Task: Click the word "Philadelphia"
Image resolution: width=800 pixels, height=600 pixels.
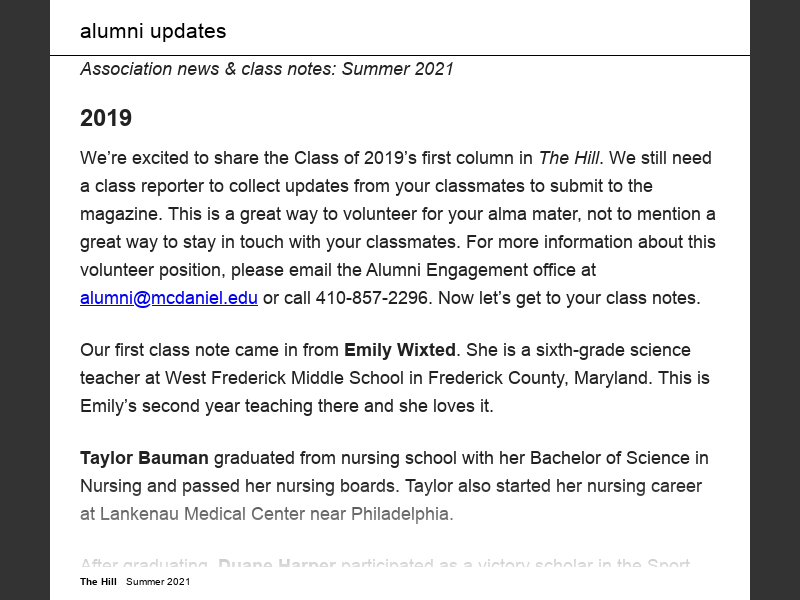Action: point(402,514)
